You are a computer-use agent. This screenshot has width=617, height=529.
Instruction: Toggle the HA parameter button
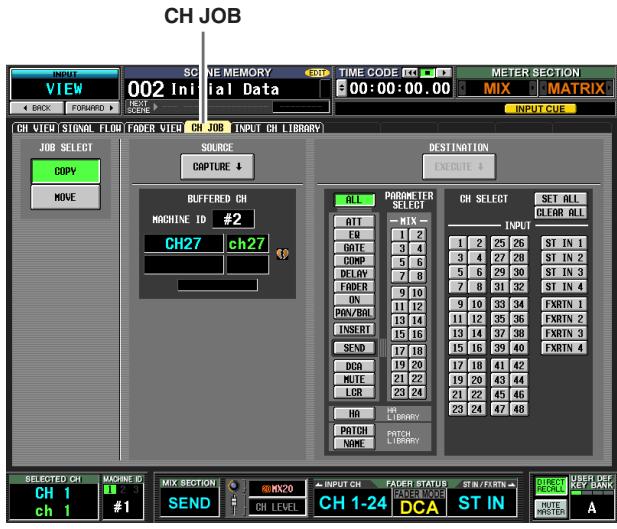354,414
